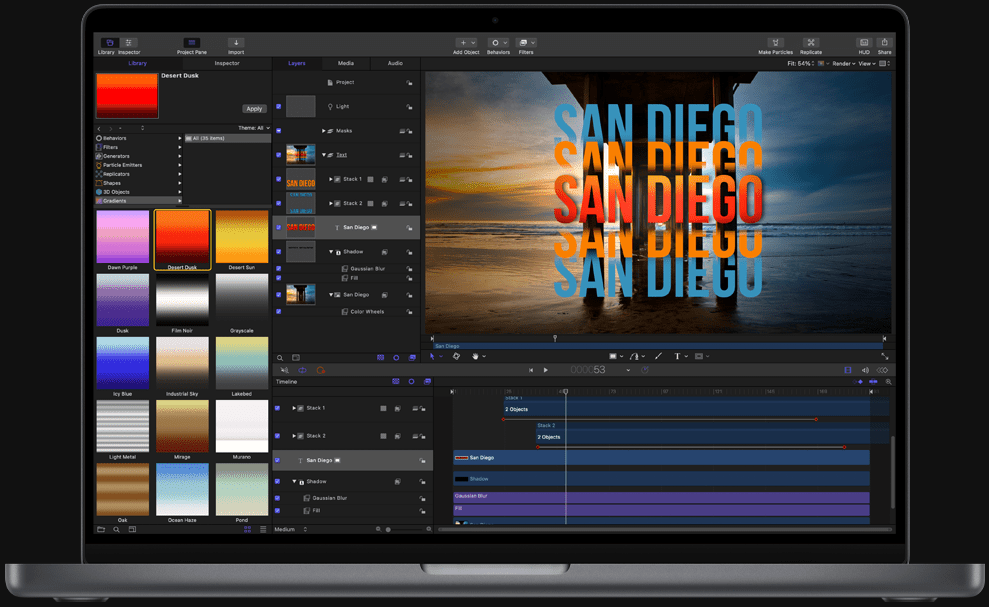Uncheck the Light layer visibility checkbox

tap(278, 106)
